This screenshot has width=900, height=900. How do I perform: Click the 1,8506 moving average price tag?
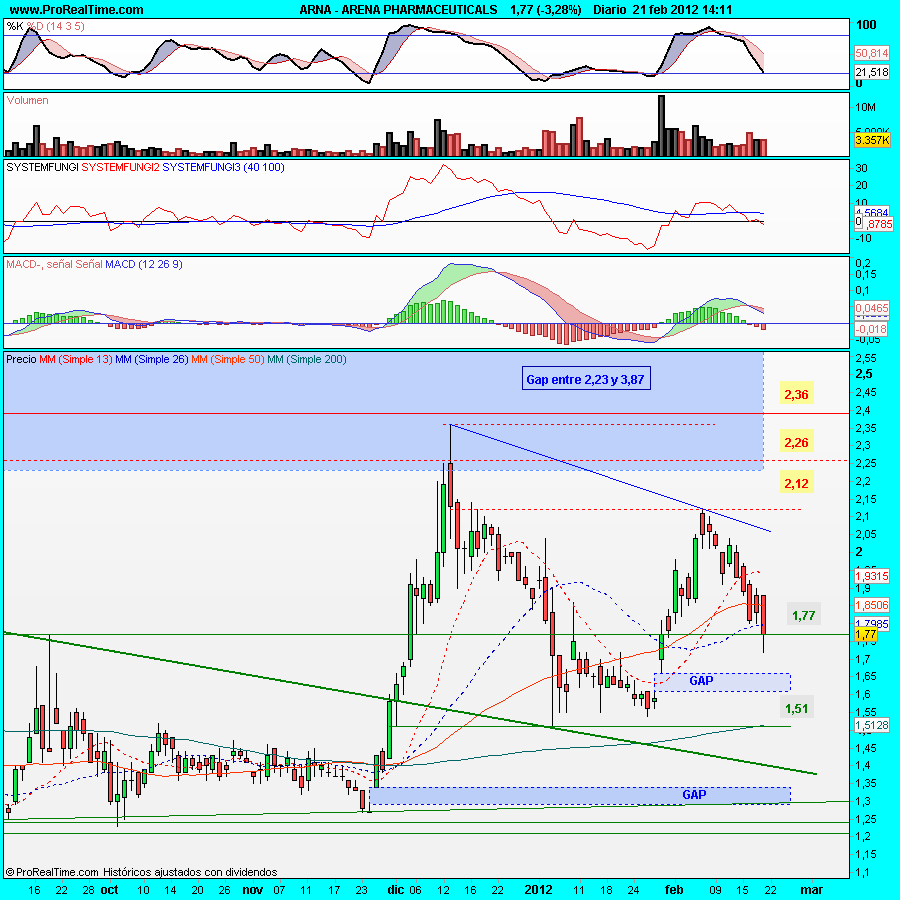coord(872,604)
